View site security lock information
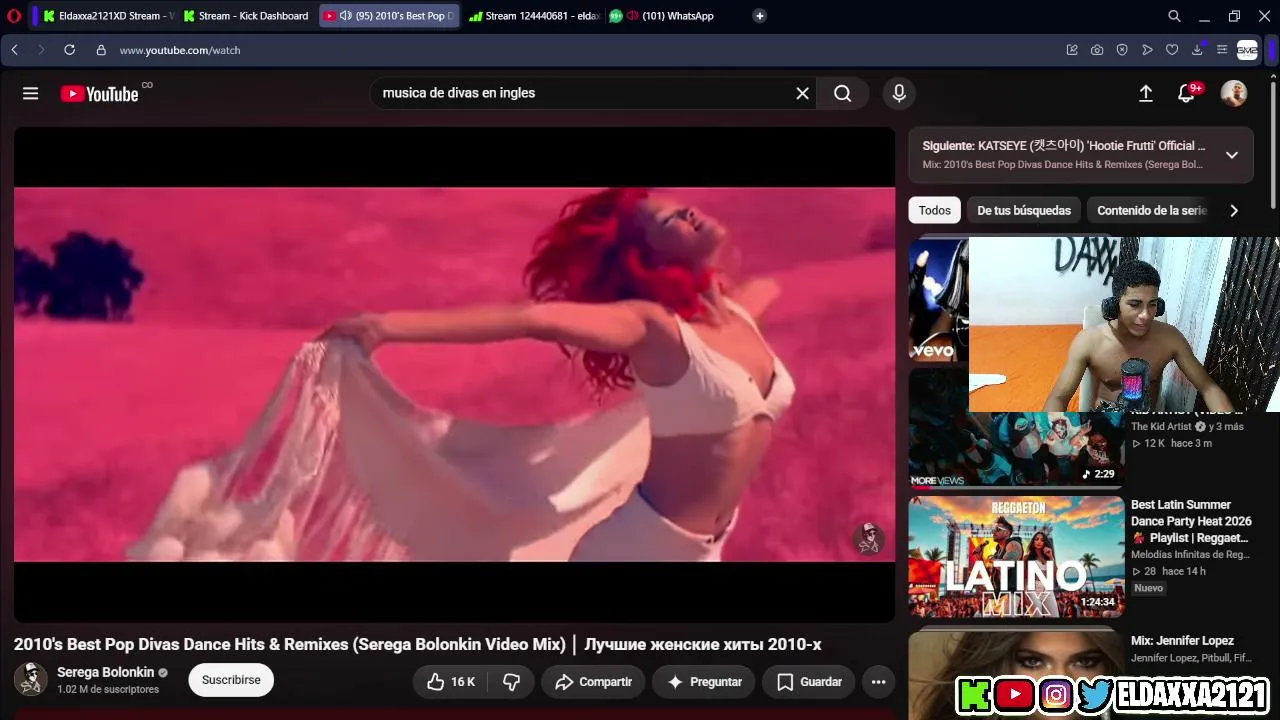This screenshot has height=720, width=1280. coord(101,50)
